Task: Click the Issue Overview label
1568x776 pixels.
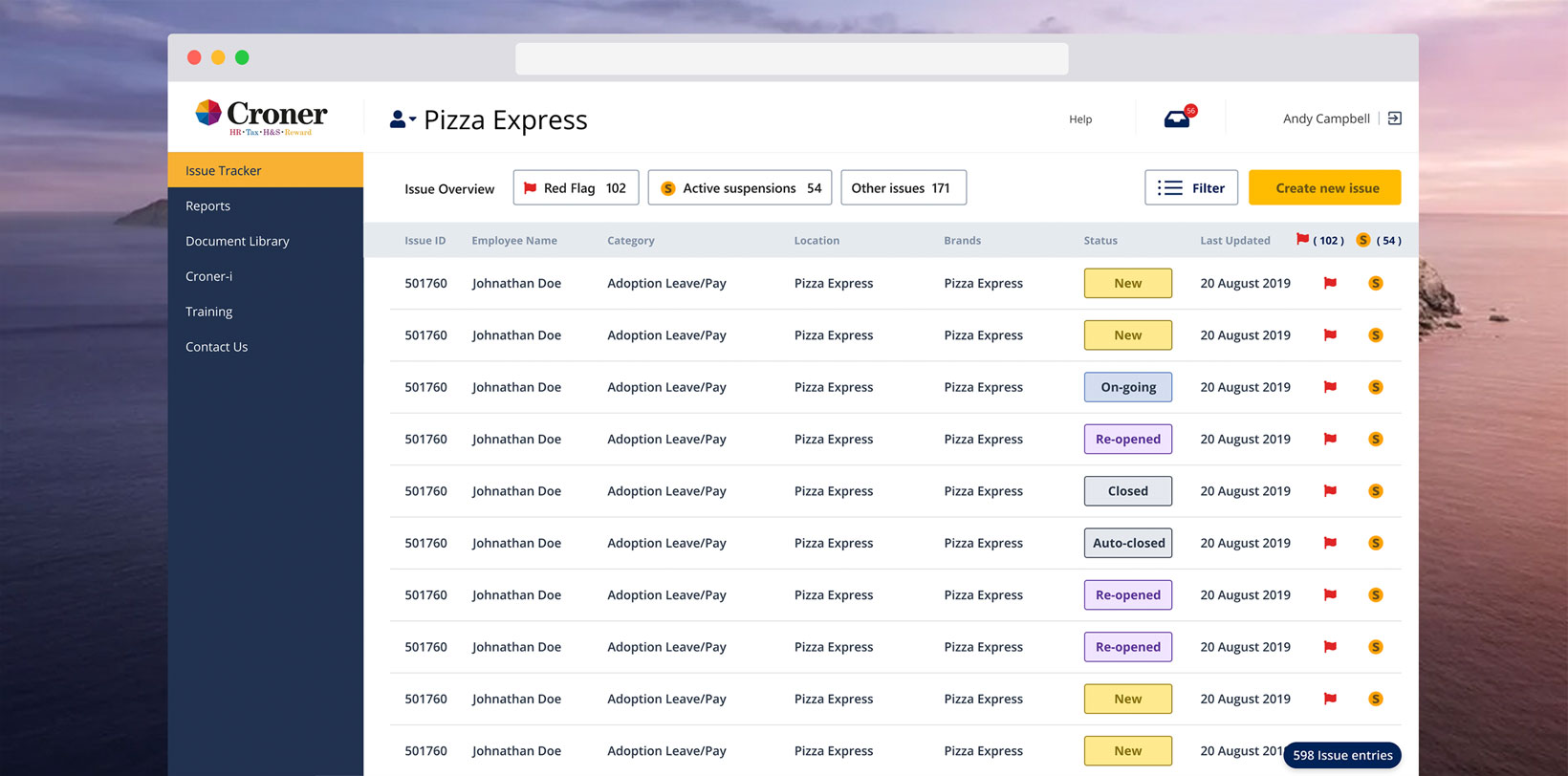Action: [x=449, y=189]
